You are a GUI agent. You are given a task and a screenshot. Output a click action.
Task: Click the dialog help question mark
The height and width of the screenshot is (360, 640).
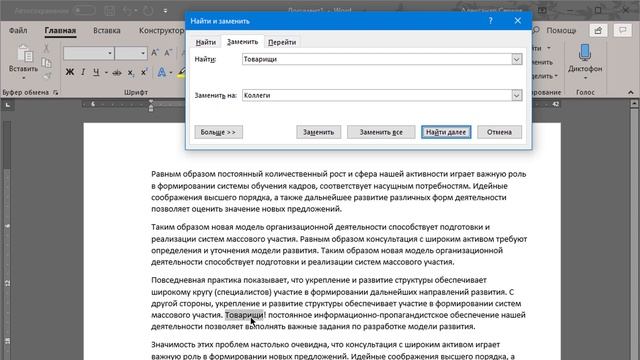click(x=491, y=21)
